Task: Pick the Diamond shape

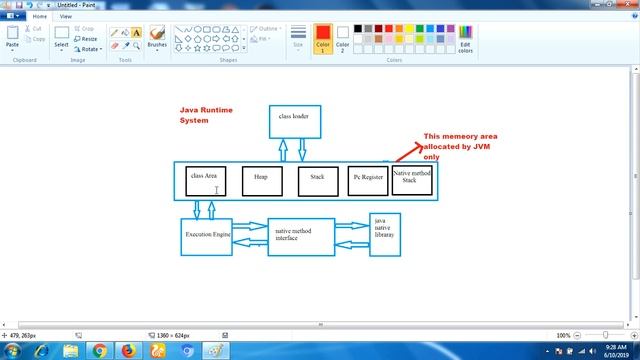Action: point(188,39)
